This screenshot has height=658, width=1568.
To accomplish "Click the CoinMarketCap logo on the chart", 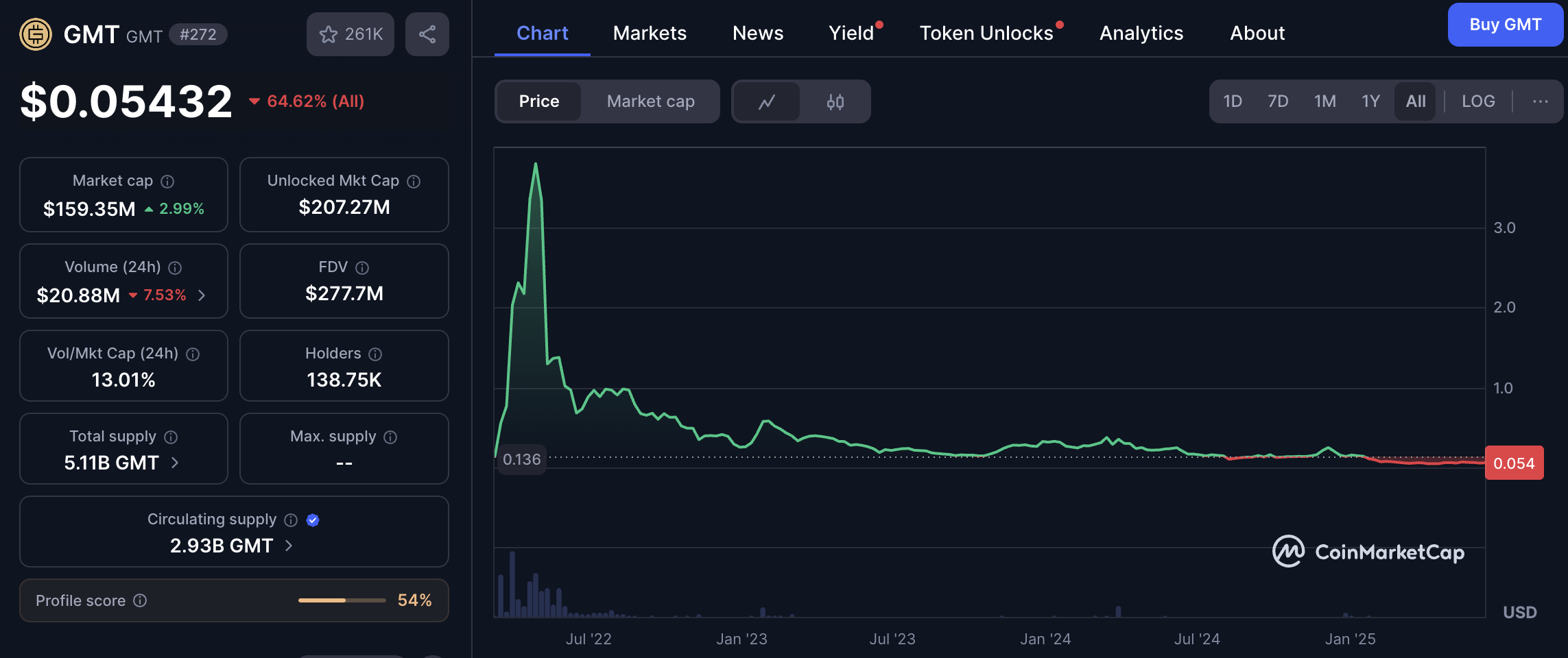I will pyautogui.click(x=1368, y=552).
